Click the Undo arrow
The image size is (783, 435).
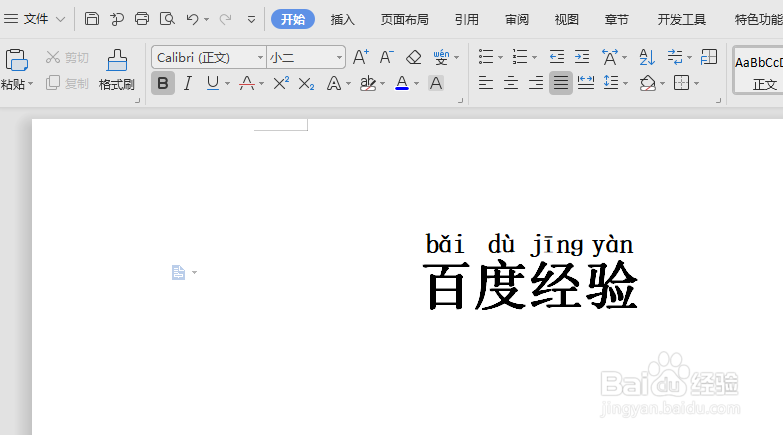[192, 19]
